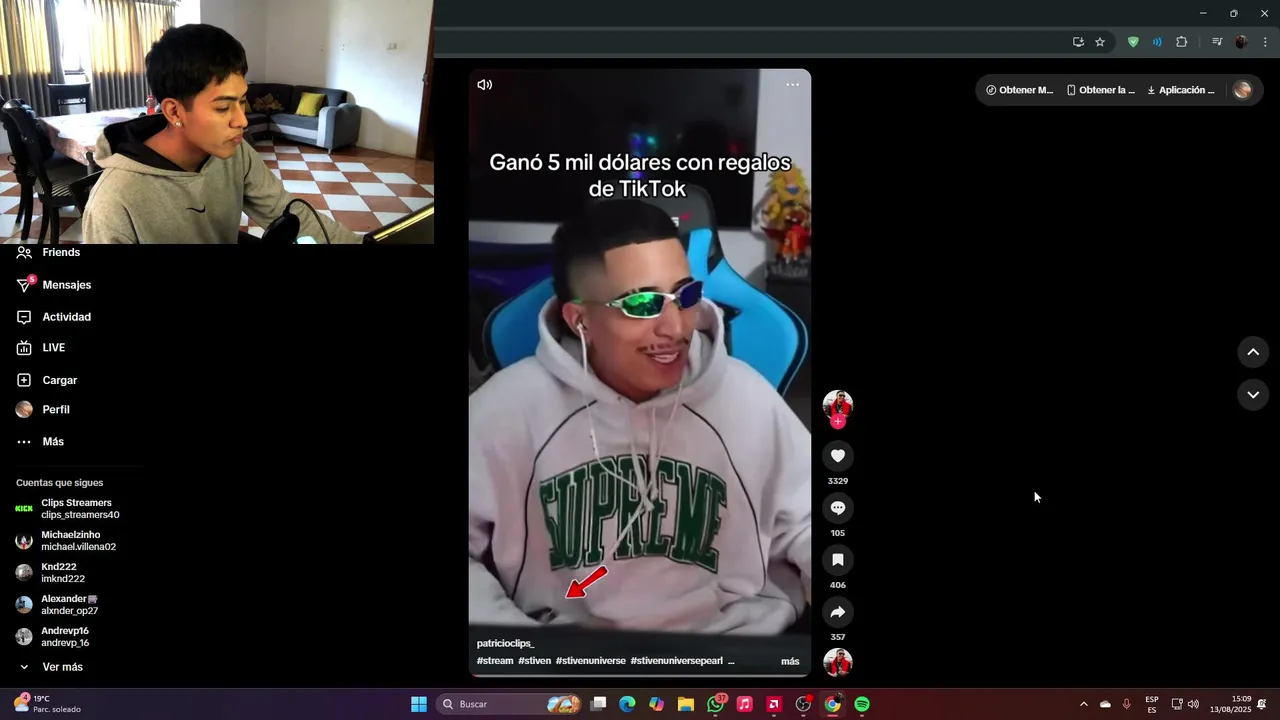
Task: Open Actividad in the sidebar
Action: 54,317
